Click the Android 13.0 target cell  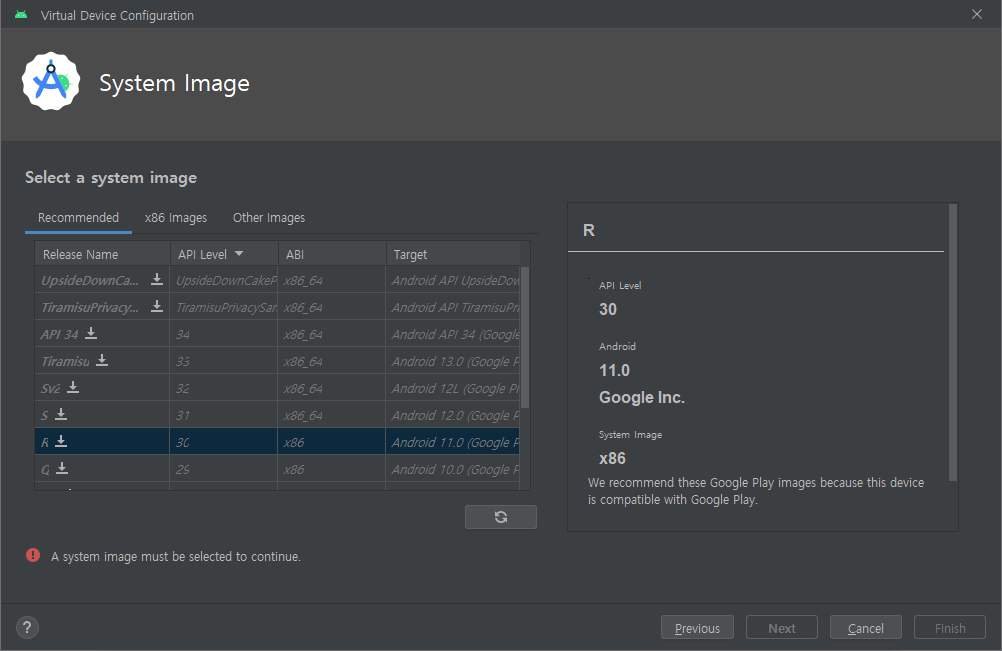tap(453, 361)
